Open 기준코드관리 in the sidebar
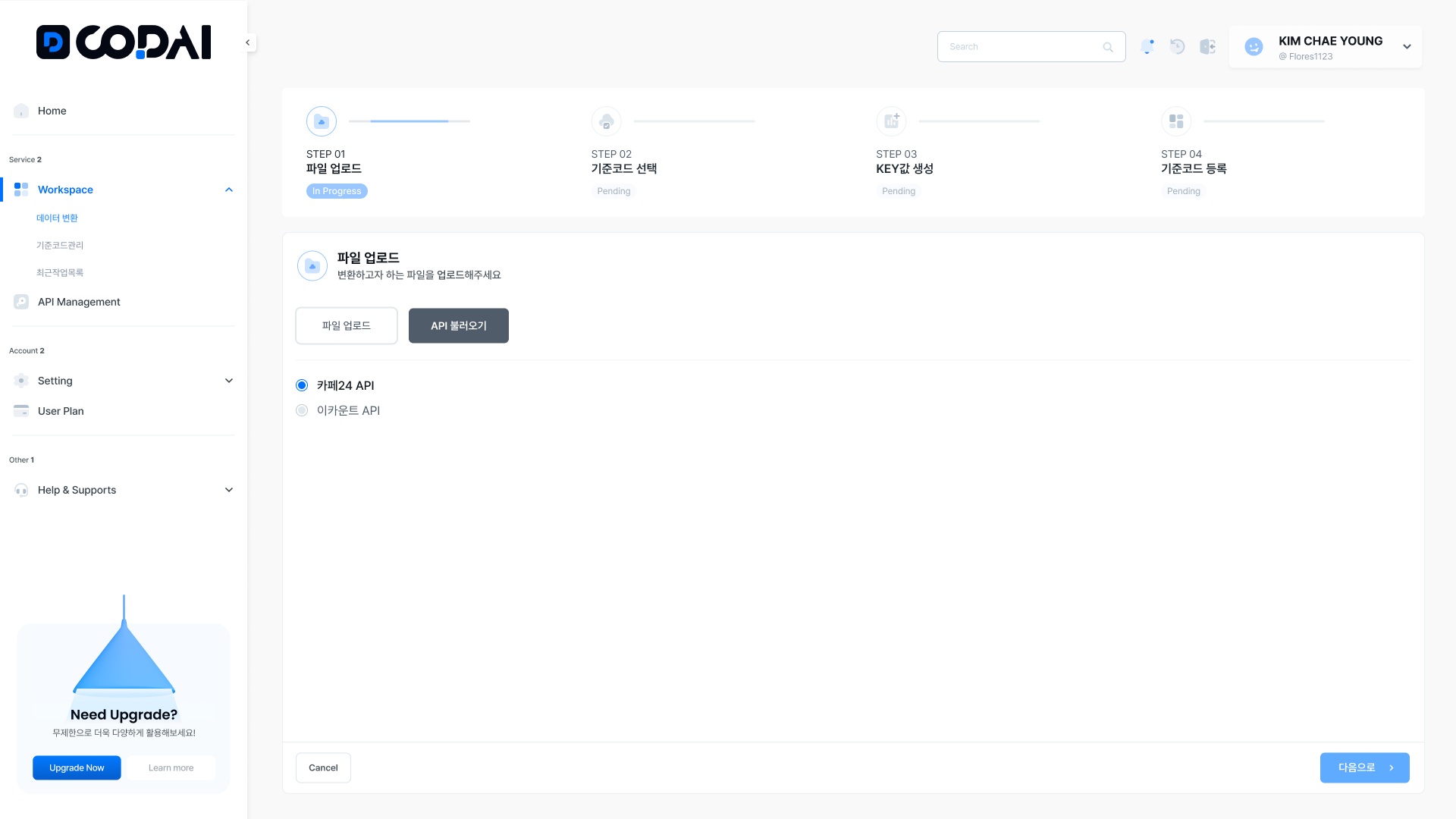Screen dimensions: 1456x819 [x=60, y=245]
